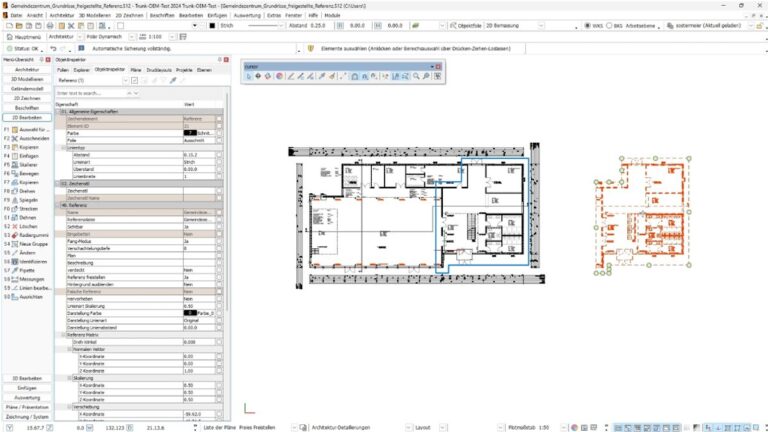
Task: Click the black Farbe swatch in the property table
Action: 190,133
